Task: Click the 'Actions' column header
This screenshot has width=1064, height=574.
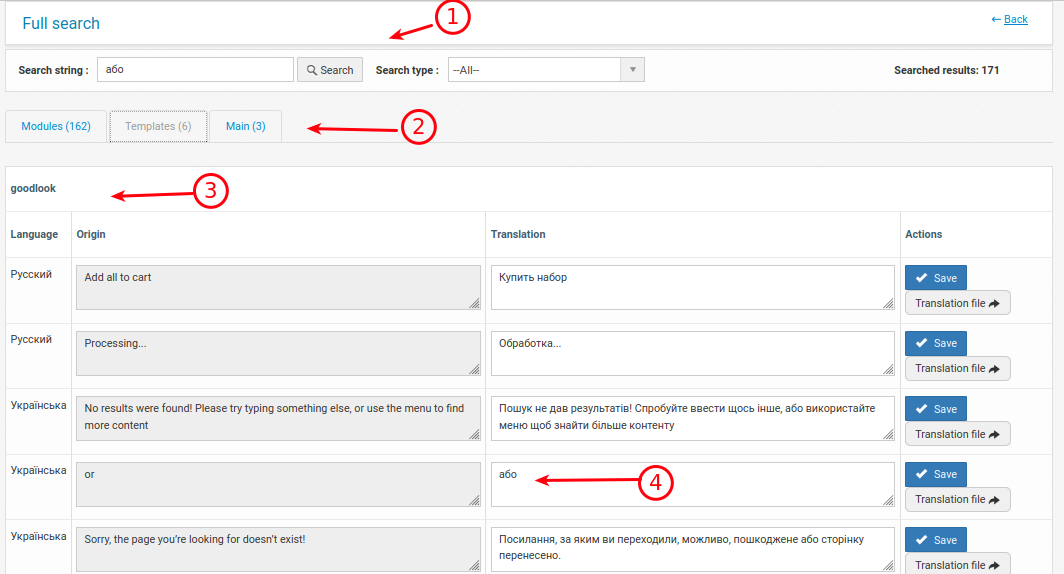Action: (x=924, y=234)
